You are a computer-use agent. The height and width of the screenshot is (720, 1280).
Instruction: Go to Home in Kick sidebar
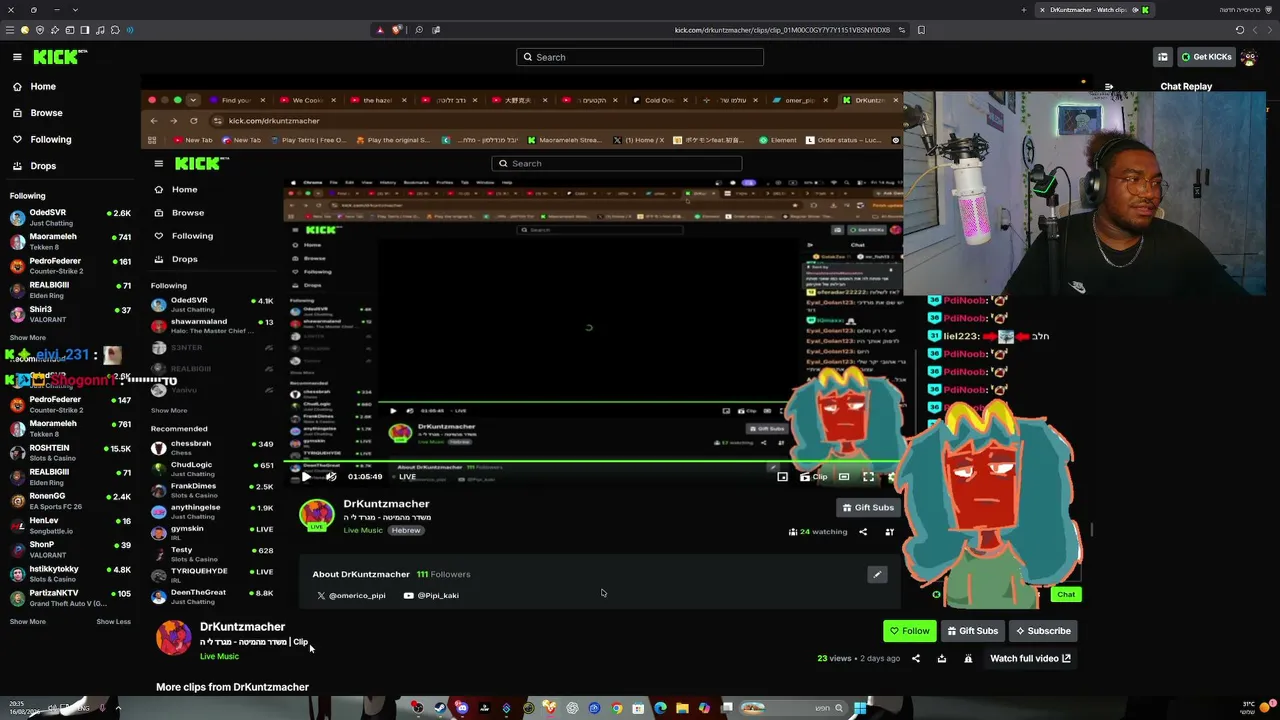[43, 87]
